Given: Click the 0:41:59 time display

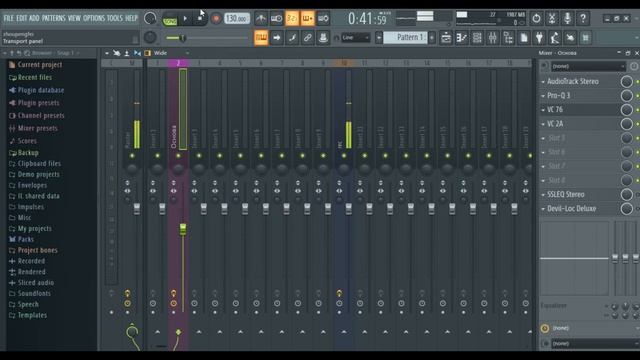Looking at the screenshot, I should pyautogui.click(x=367, y=18).
